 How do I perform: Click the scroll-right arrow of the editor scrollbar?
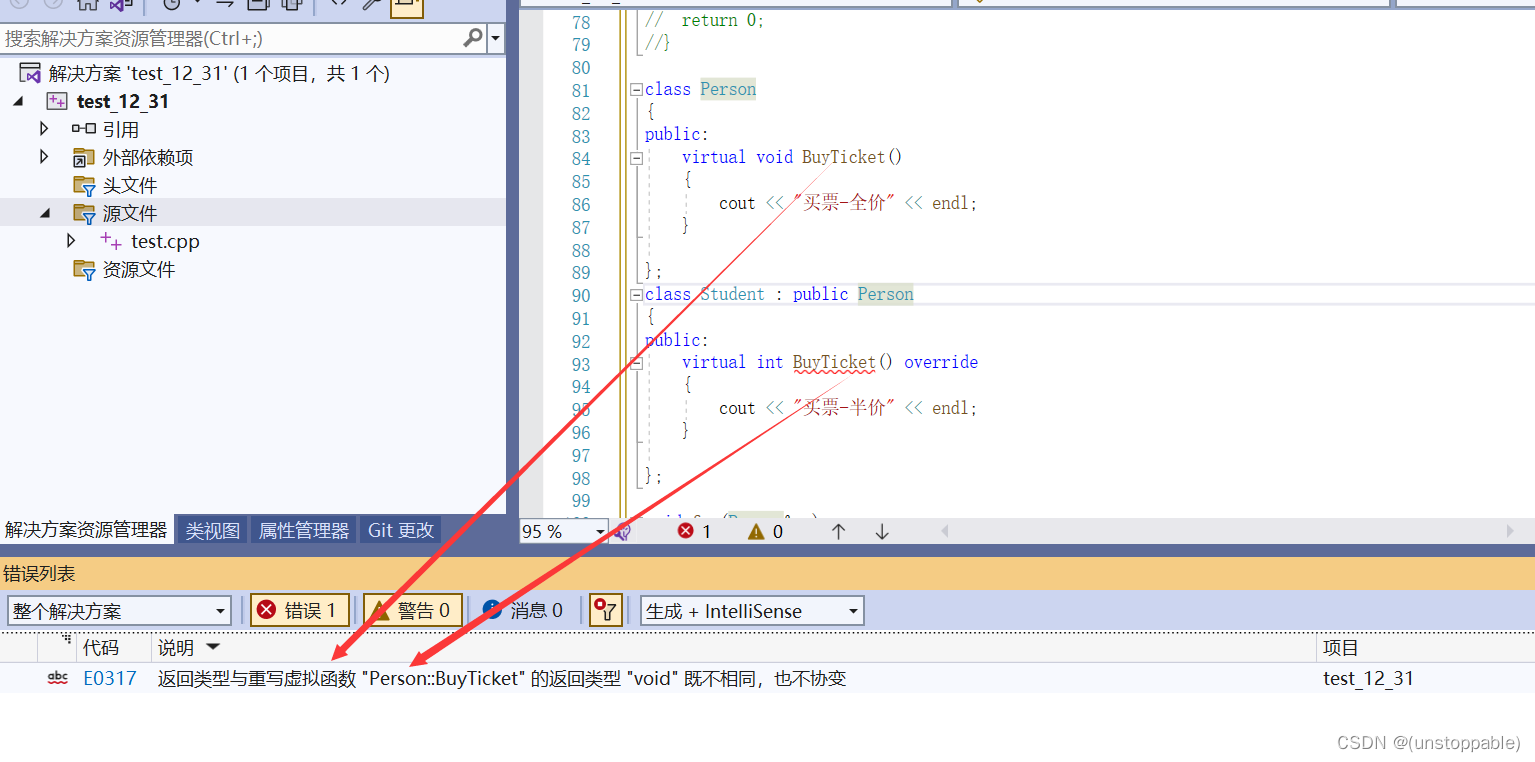1510,531
